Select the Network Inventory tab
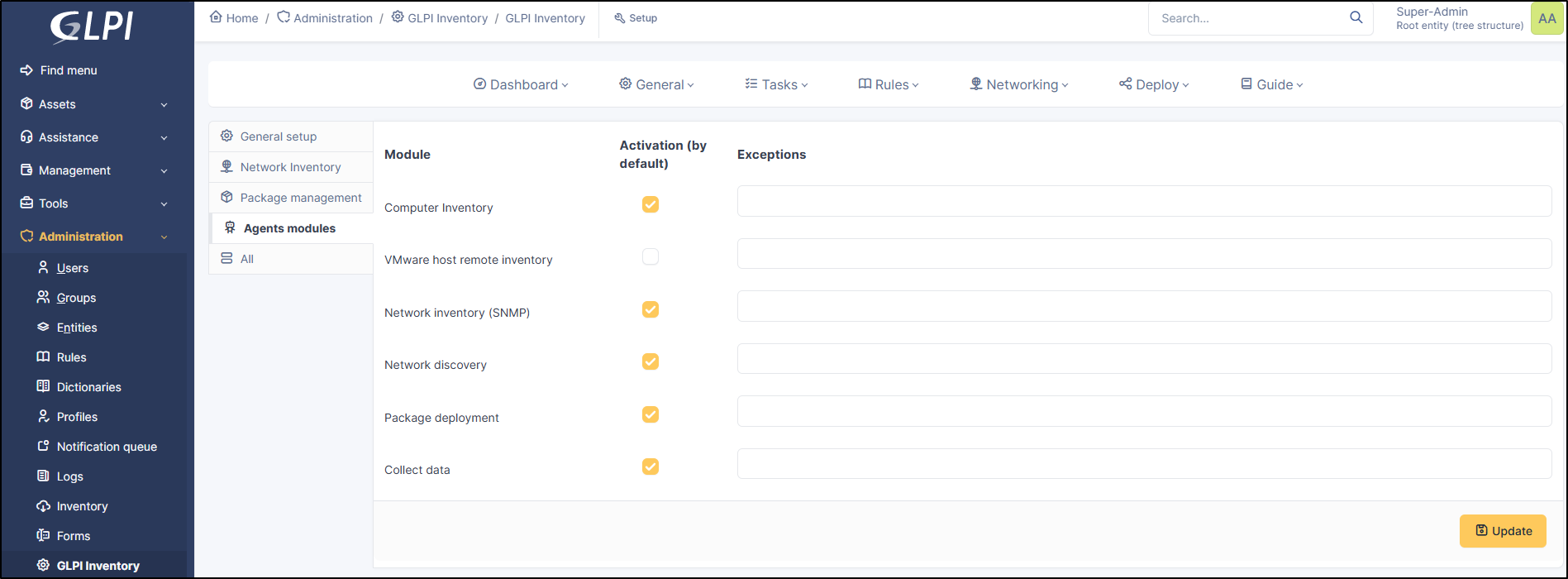 pos(290,167)
